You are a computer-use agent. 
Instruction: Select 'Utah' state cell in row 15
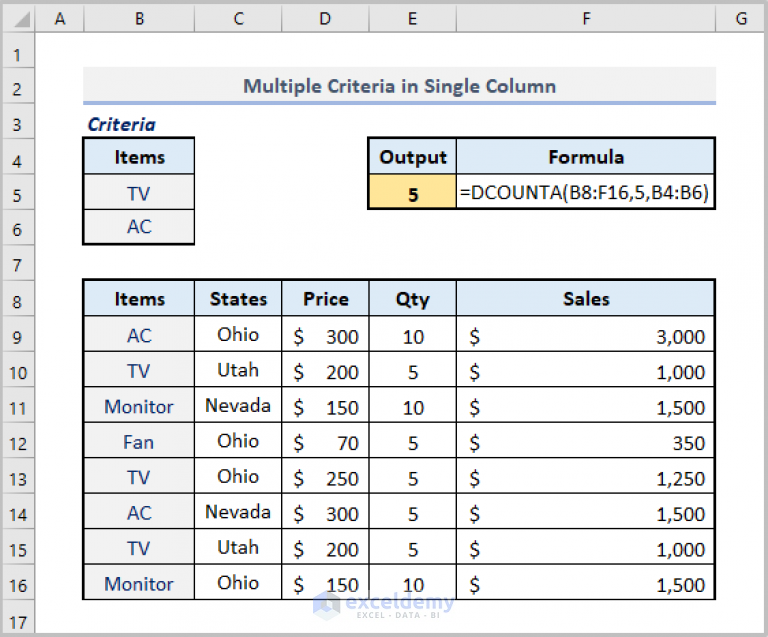coord(239,546)
